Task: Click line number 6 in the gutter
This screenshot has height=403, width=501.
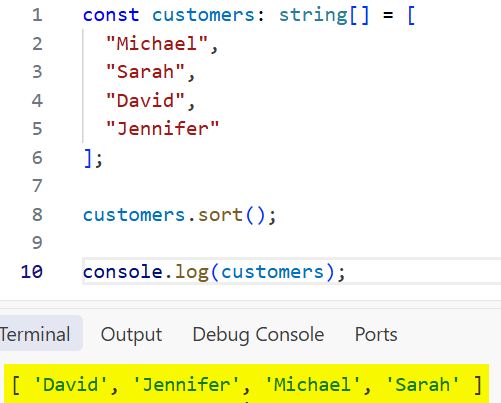Action: click(37, 158)
